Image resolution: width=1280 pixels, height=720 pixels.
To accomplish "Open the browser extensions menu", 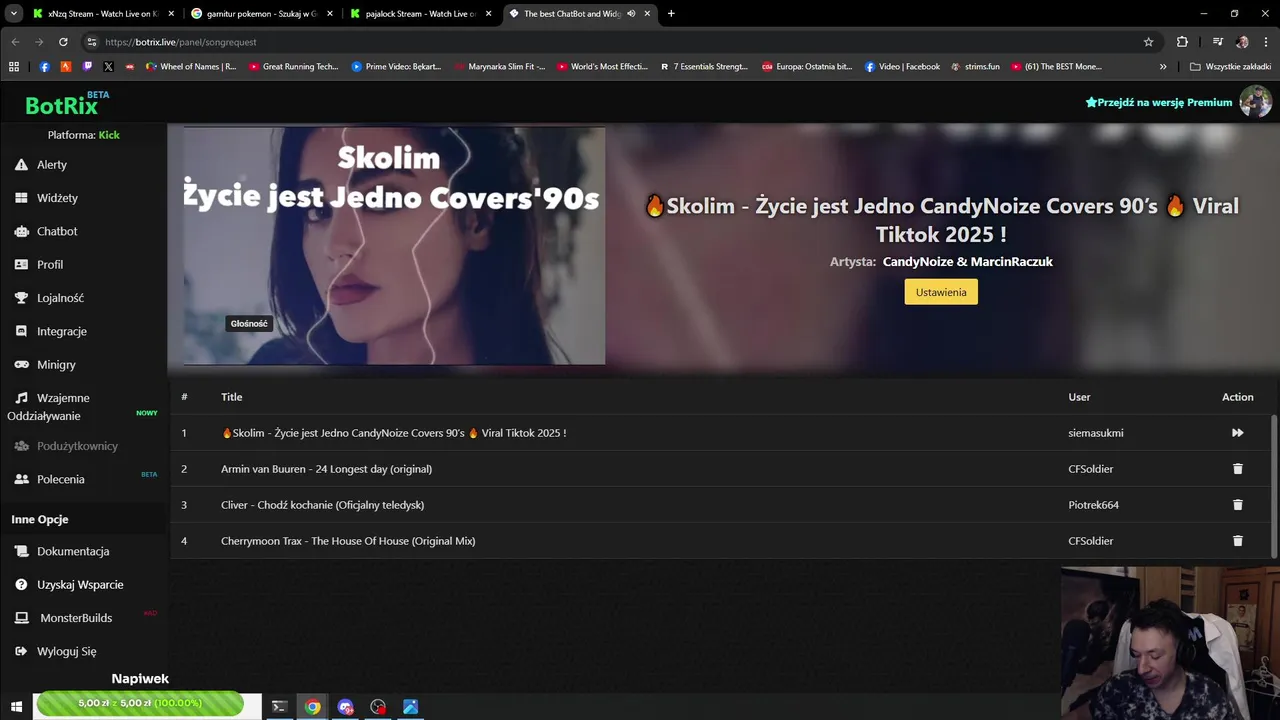I will tap(1182, 42).
